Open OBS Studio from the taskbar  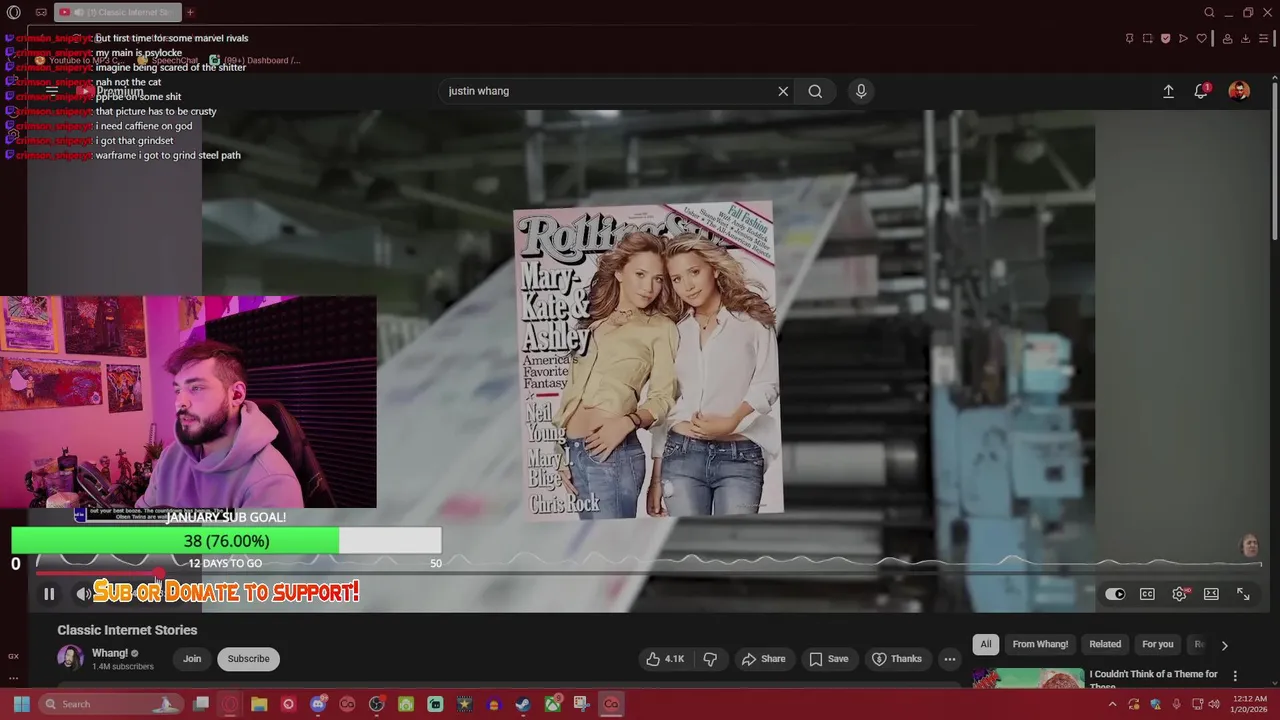[x=376, y=704]
